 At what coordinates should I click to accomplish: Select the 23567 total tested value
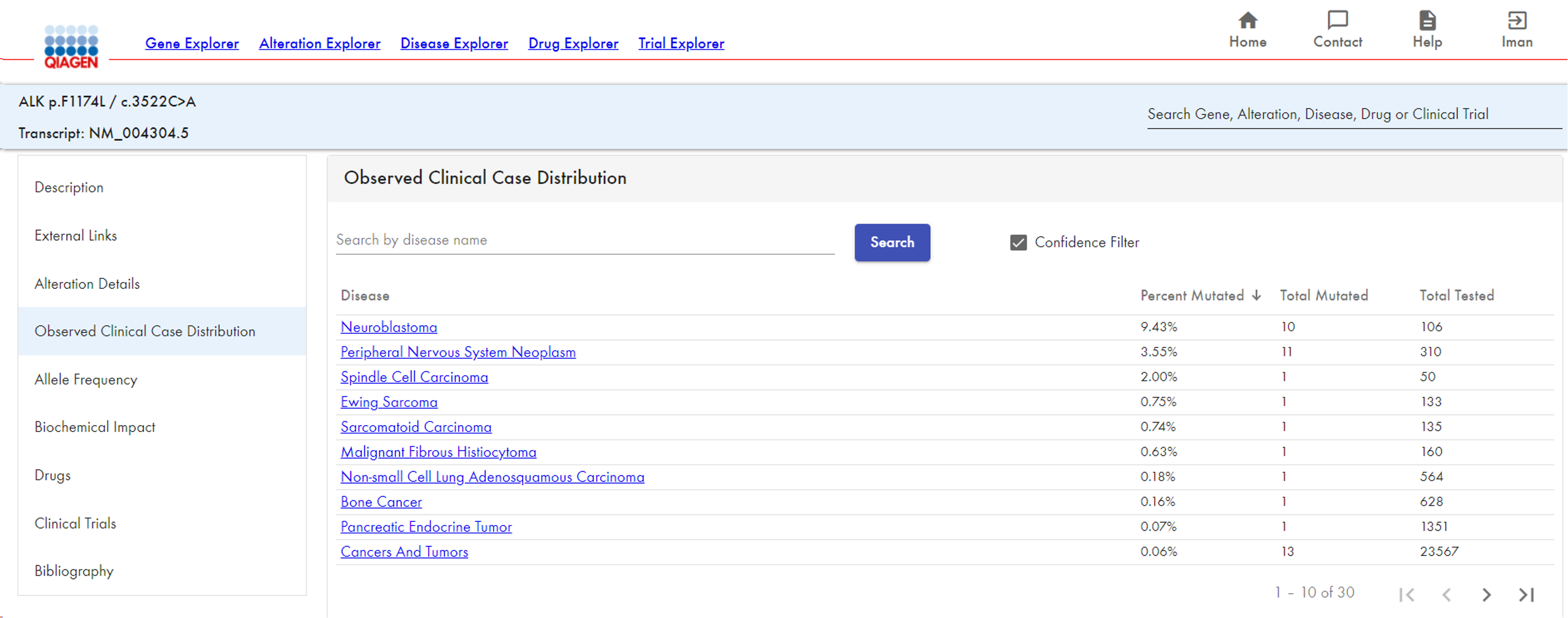click(x=1439, y=551)
